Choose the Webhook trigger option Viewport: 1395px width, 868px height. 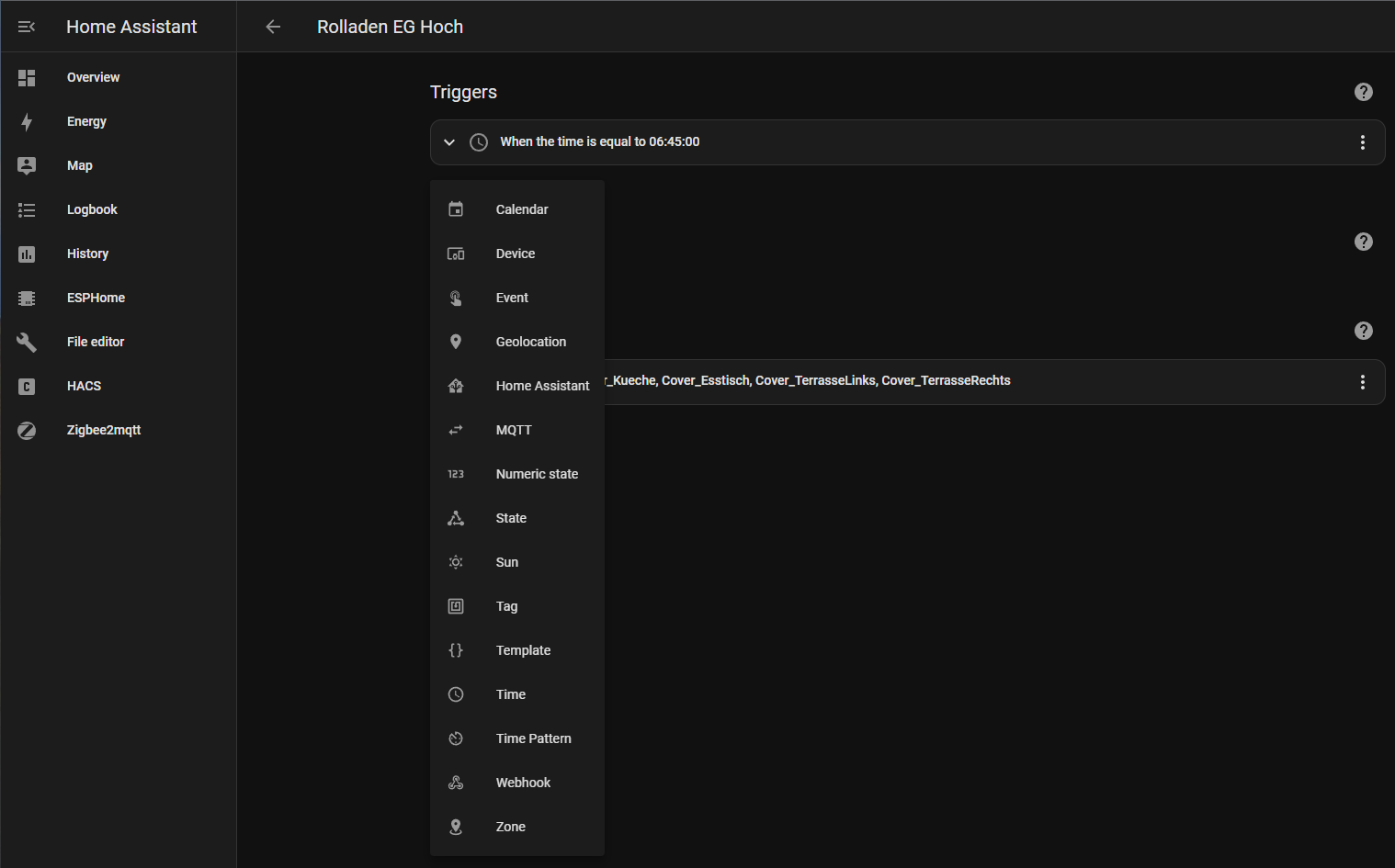click(x=523, y=783)
